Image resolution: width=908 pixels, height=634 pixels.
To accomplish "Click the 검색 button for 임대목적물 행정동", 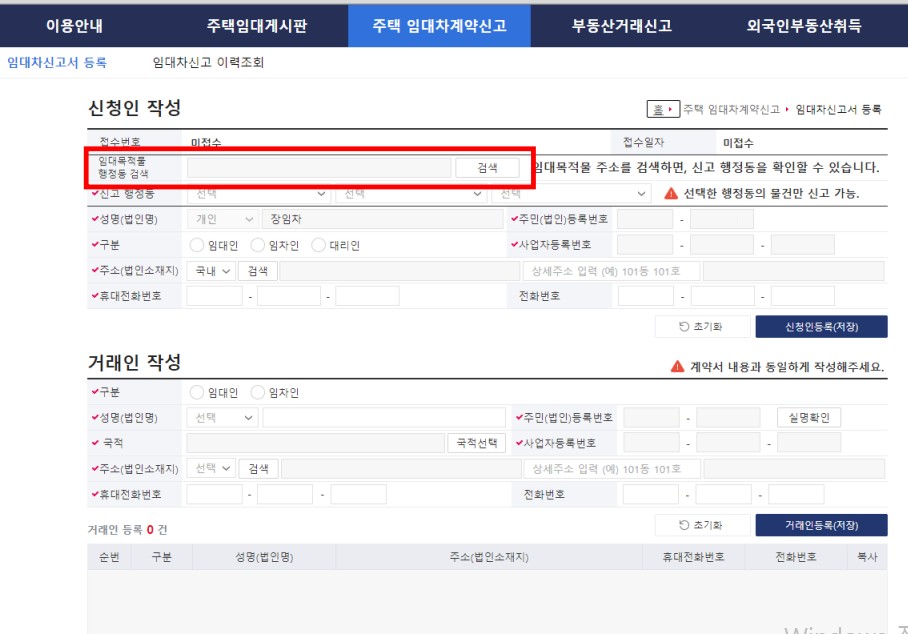I will click(489, 167).
